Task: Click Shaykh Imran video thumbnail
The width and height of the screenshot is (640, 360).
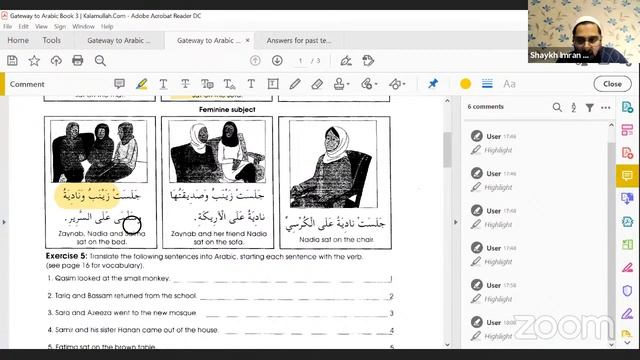Action: [x=584, y=31]
